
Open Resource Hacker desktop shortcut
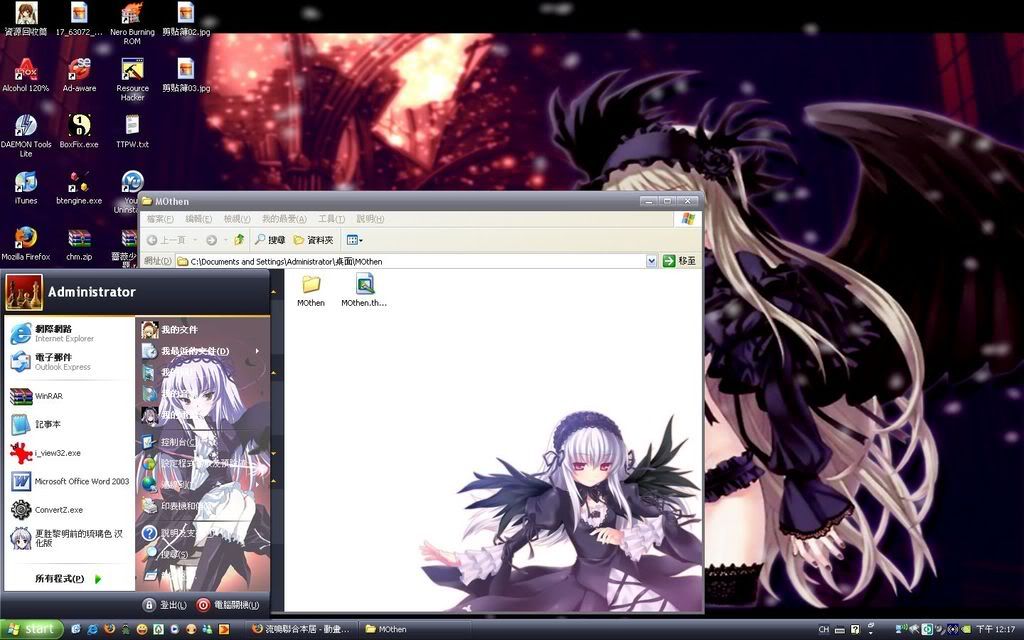pyautogui.click(x=132, y=80)
